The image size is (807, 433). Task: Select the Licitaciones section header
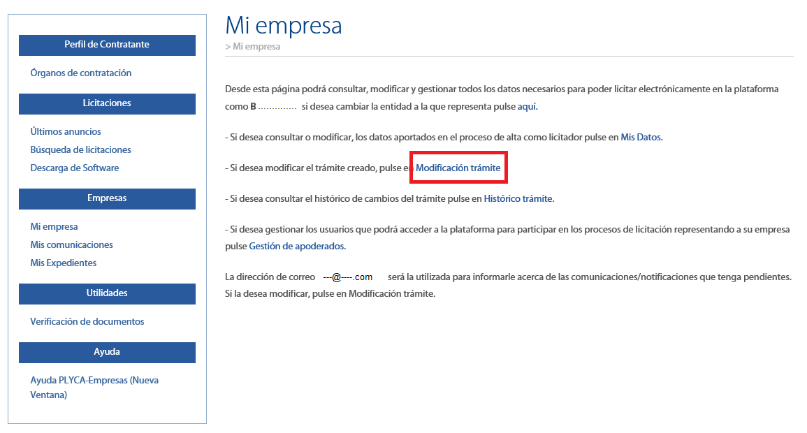(107, 103)
